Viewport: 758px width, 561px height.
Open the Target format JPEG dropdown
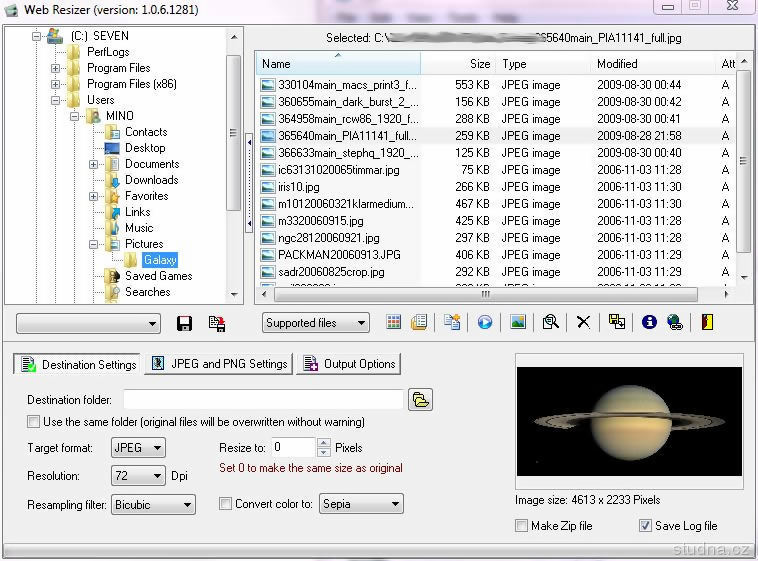[x=138, y=448]
